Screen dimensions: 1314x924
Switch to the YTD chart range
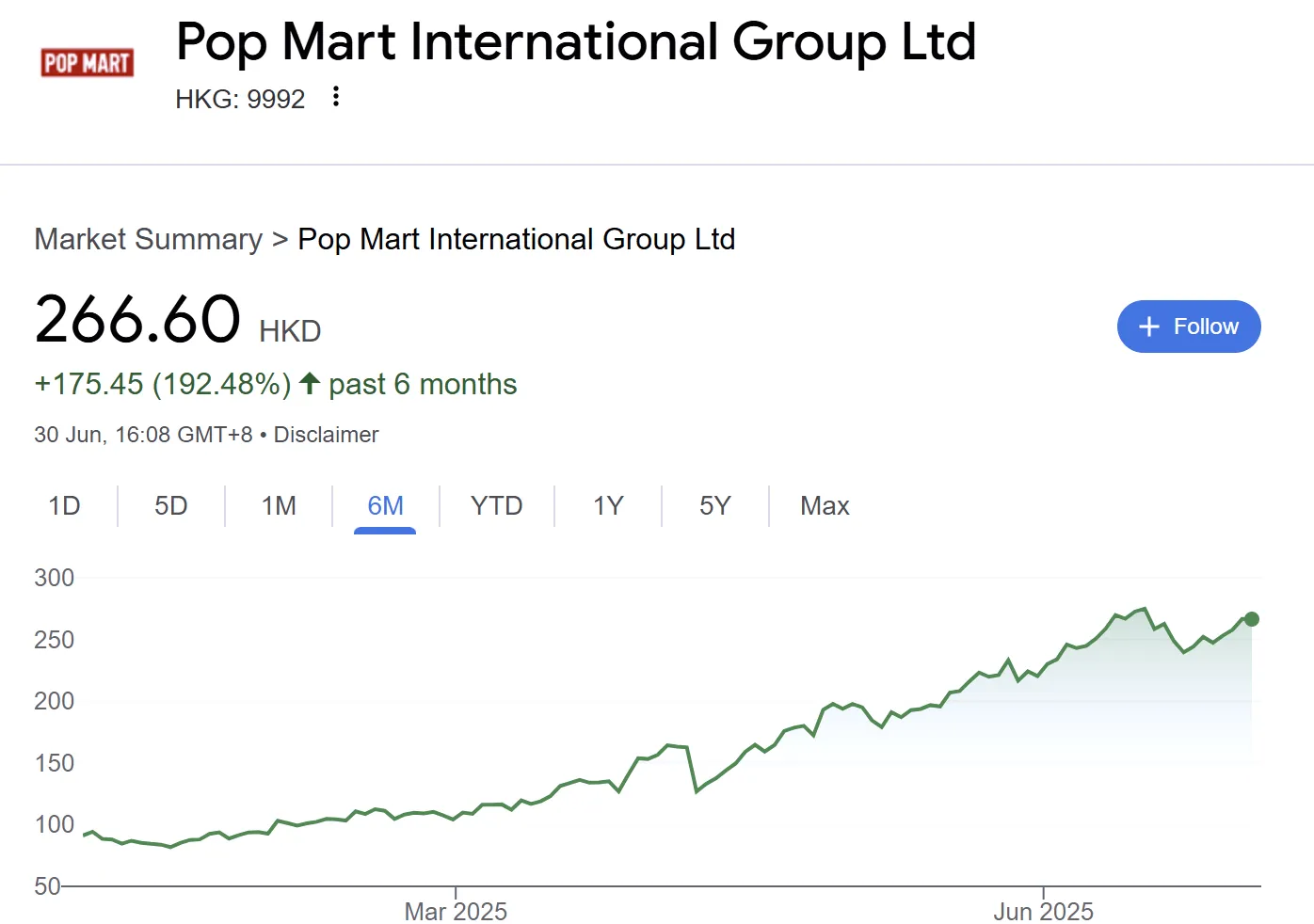click(x=496, y=506)
